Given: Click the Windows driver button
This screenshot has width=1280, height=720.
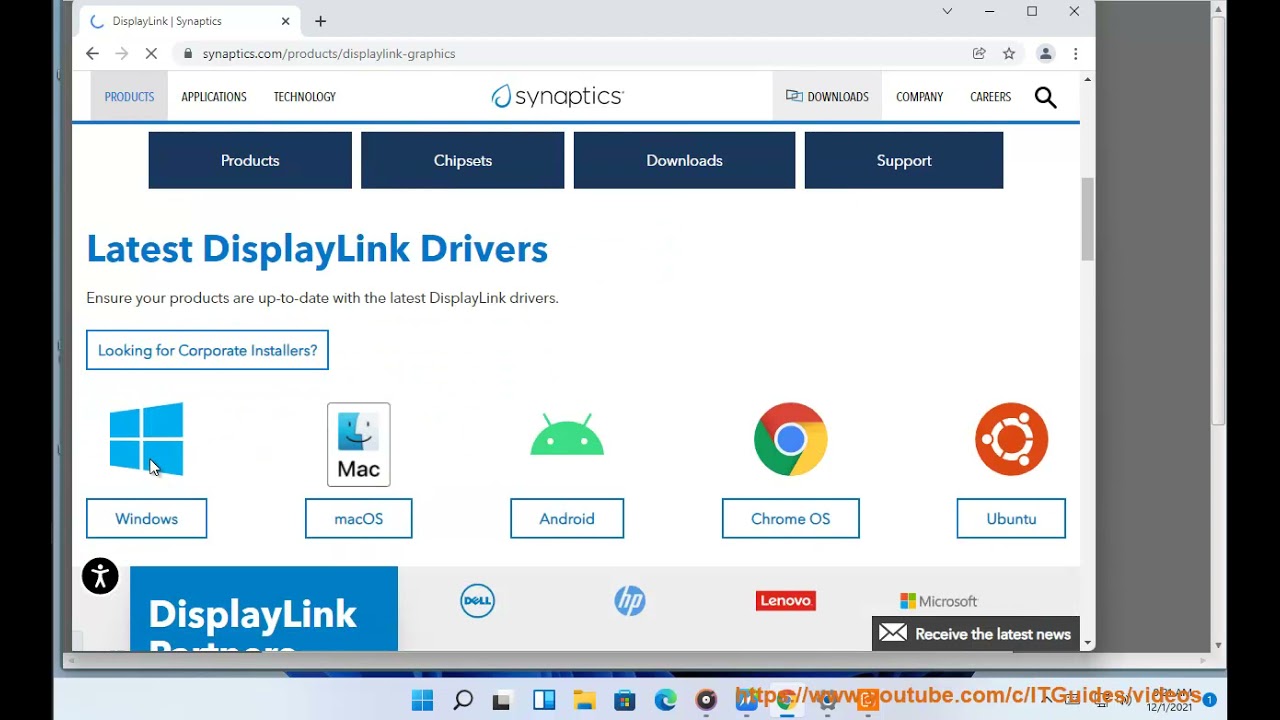Looking at the screenshot, I should [x=146, y=519].
